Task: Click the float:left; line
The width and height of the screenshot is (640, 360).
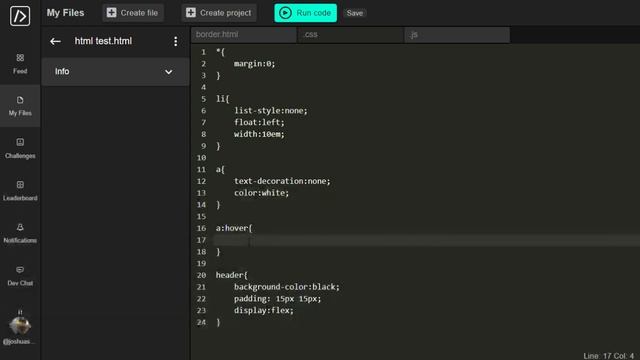Action: pyautogui.click(x=259, y=122)
